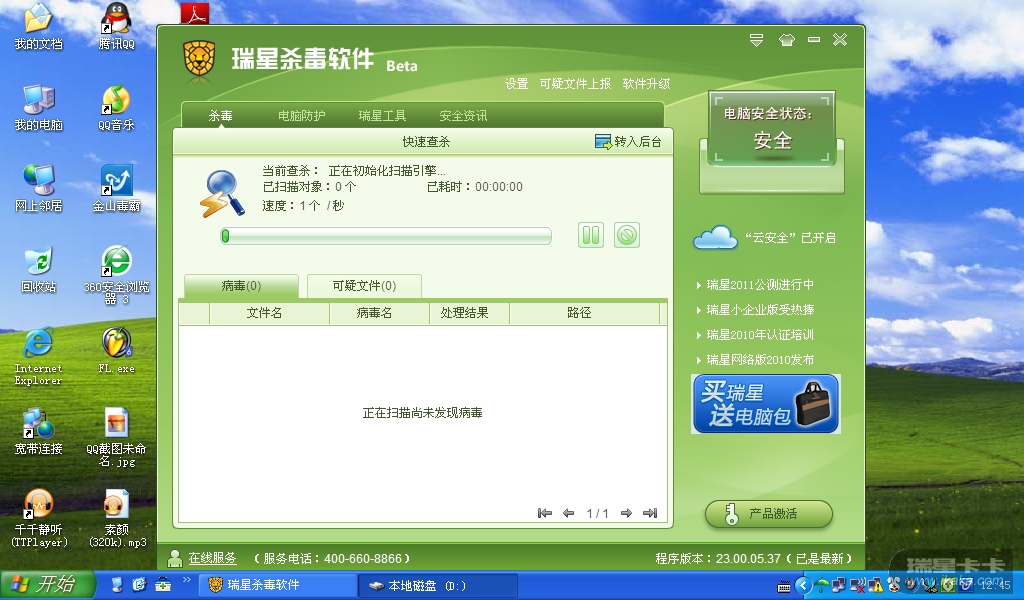This screenshot has width=1024, height=600.
Task: Pause the running quick scan
Action: pyautogui.click(x=590, y=235)
